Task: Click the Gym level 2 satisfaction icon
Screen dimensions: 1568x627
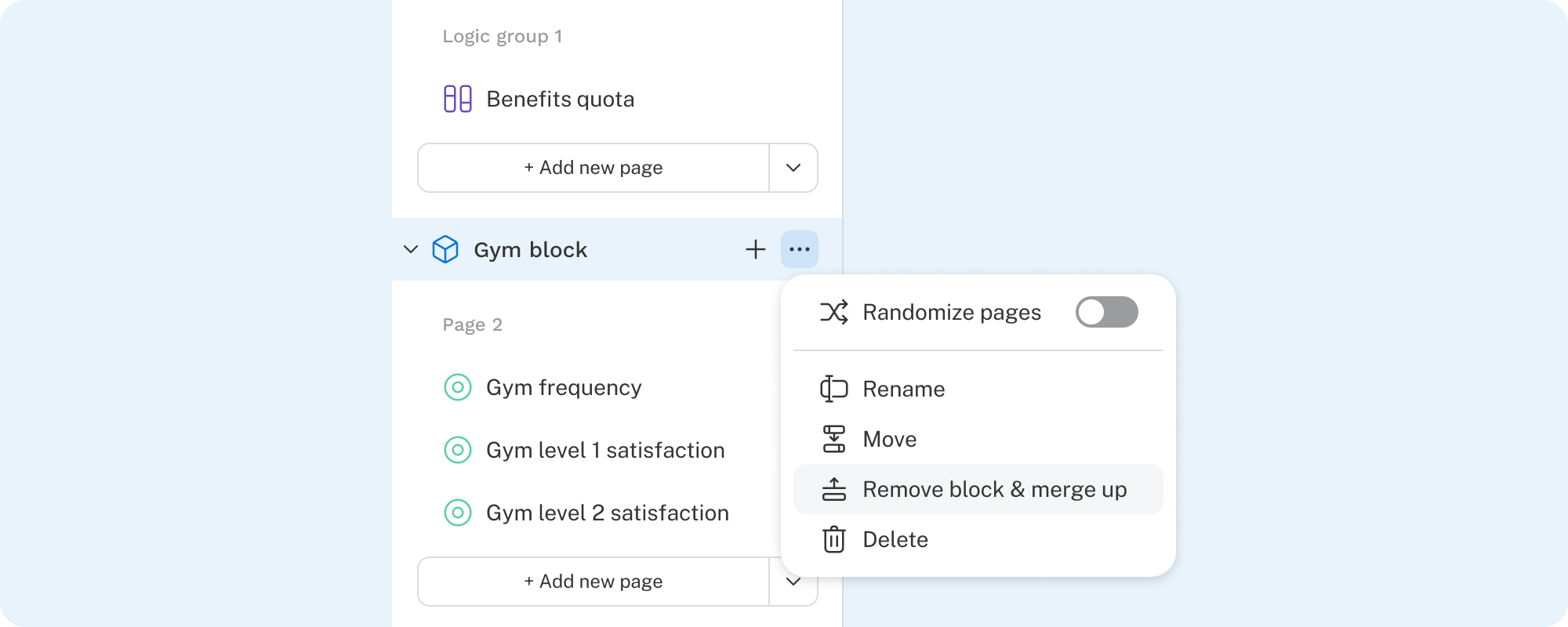Action: (x=458, y=513)
